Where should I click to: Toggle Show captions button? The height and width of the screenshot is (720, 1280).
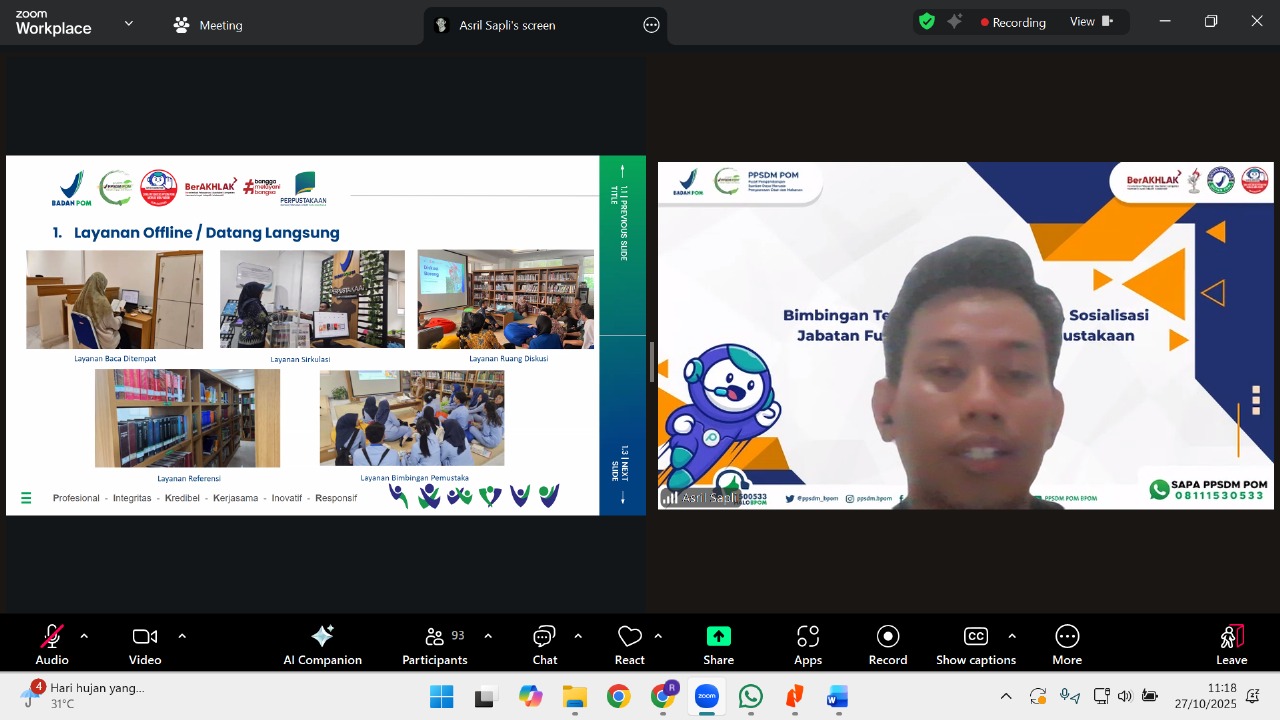[x=975, y=644]
